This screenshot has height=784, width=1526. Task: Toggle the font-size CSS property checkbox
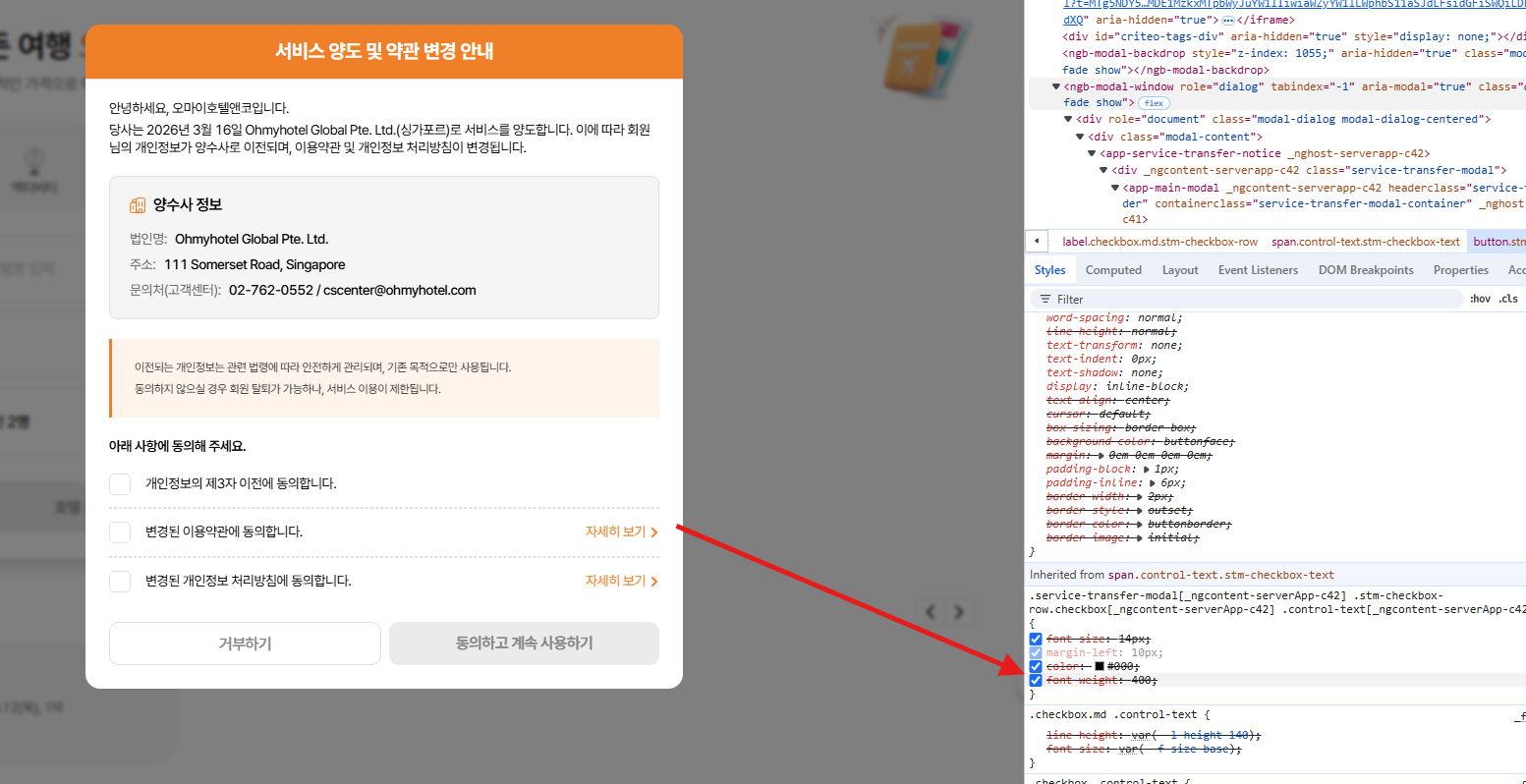pyautogui.click(x=1036, y=639)
